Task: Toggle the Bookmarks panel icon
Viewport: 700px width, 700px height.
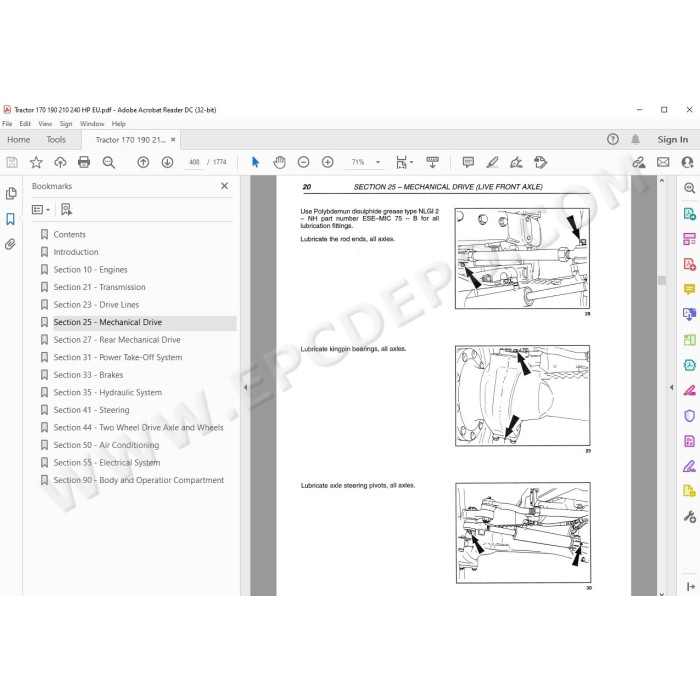Action: coord(11,219)
